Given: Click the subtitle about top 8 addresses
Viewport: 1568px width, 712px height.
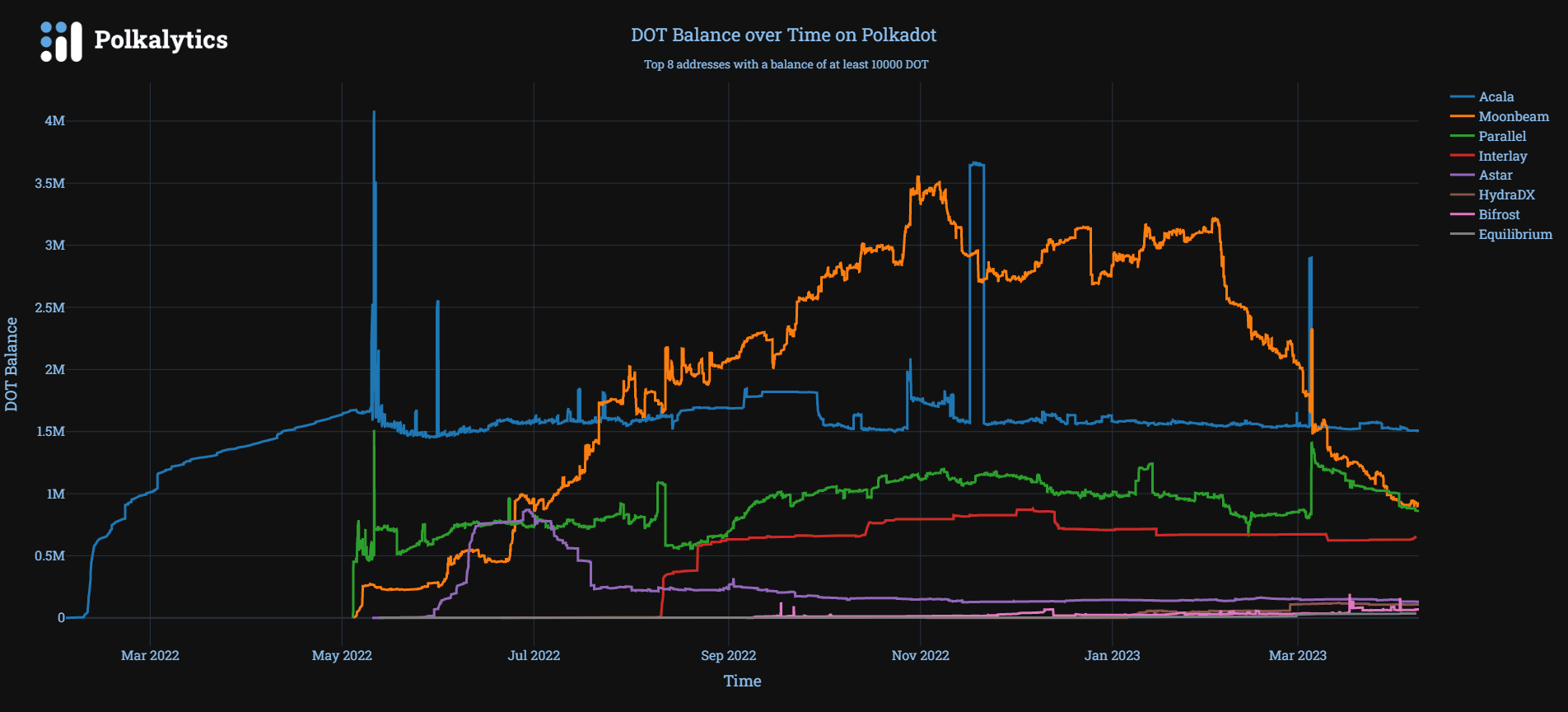Looking at the screenshot, I should pos(786,64).
